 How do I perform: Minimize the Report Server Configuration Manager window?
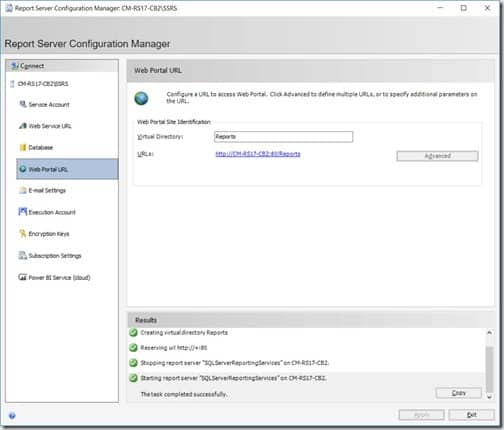click(440, 8)
